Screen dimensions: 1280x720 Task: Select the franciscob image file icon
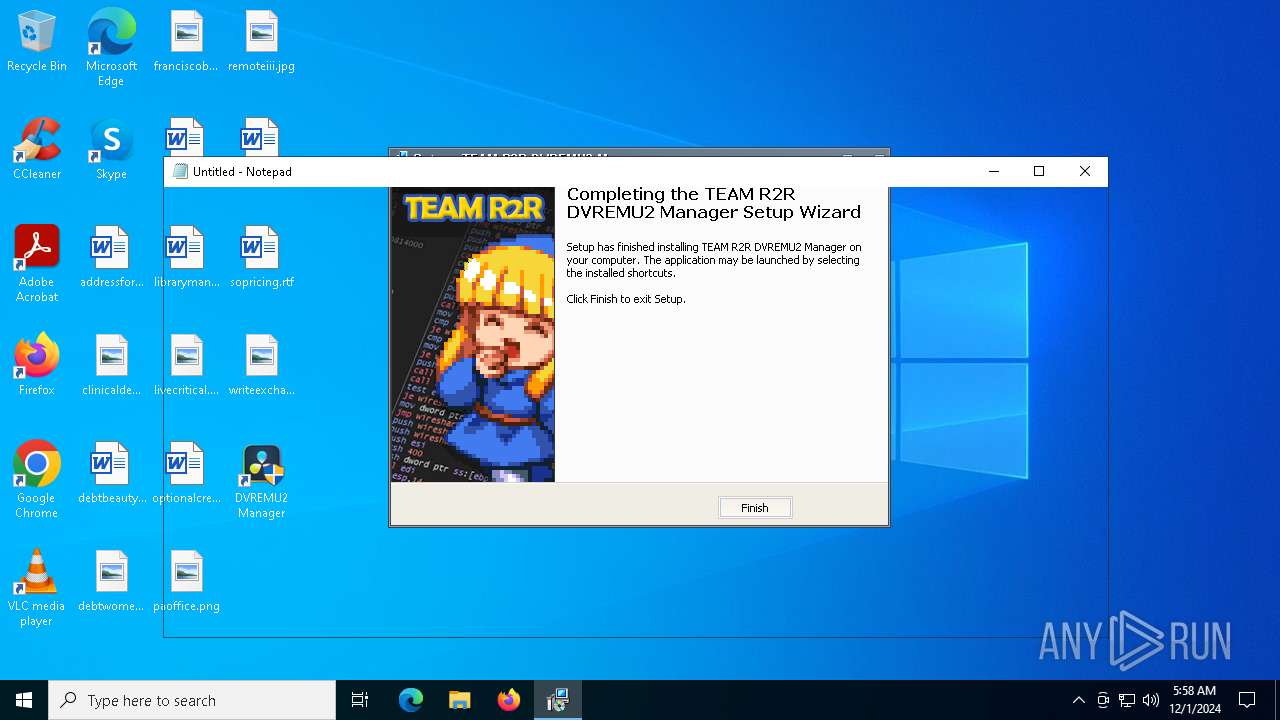(186, 42)
